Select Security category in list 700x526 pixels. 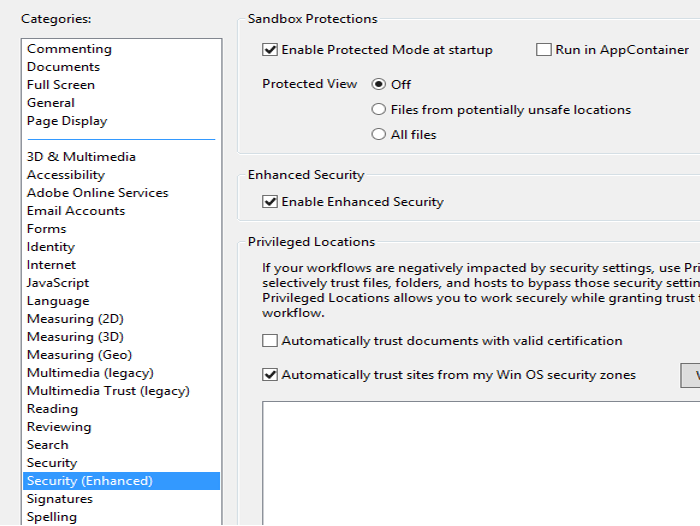pos(52,463)
